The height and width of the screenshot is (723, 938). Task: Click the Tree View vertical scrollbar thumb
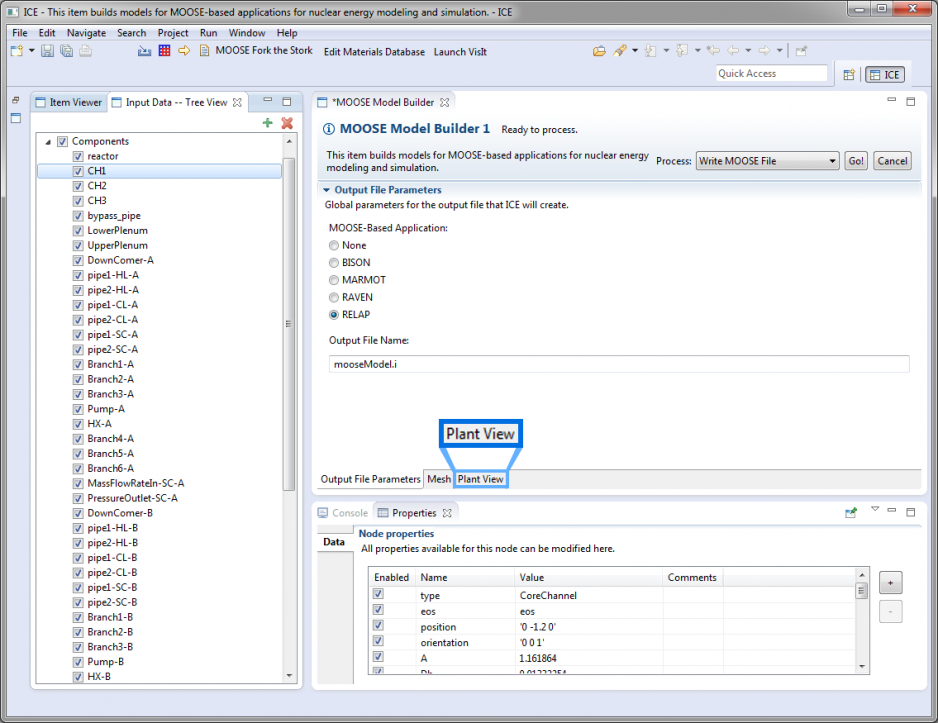tap(289, 323)
